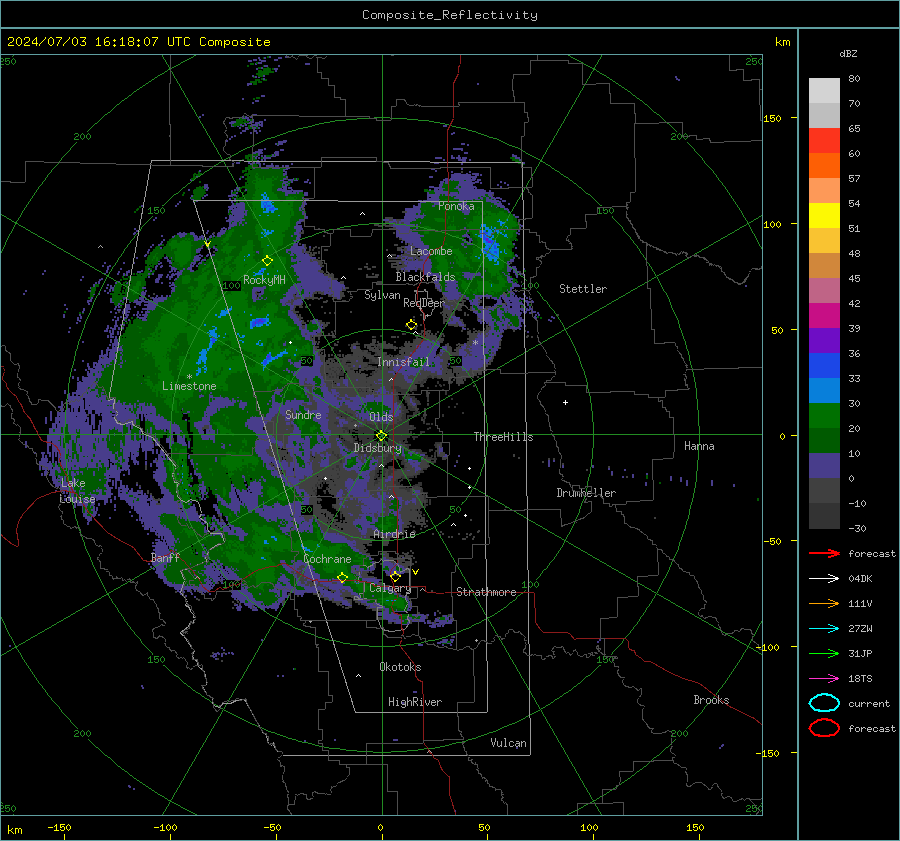Click the HighRiver label
Screen dimensions: 900x841
tap(415, 702)
